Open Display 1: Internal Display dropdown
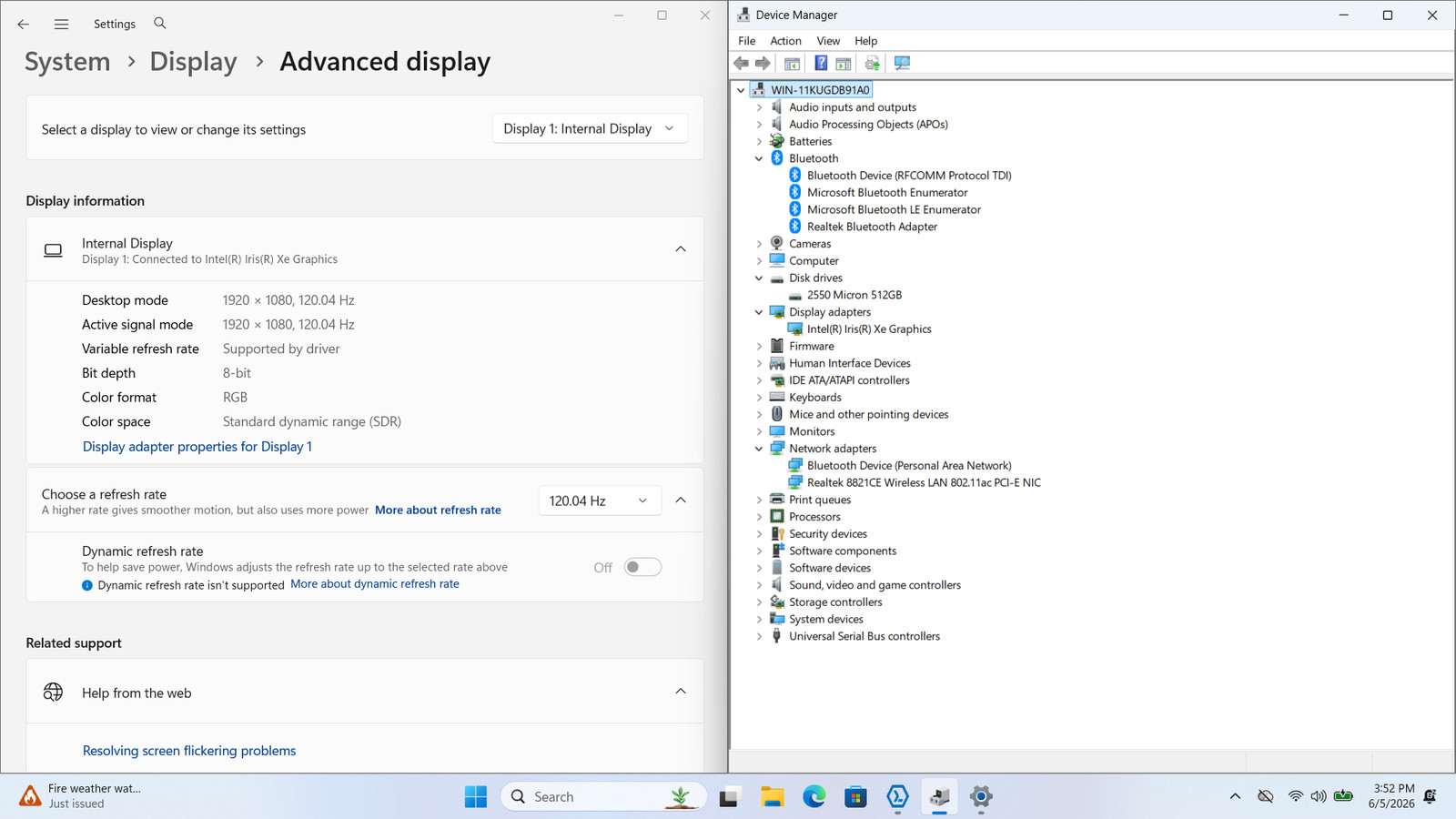Viewport: 1456px width, 819px height. coord(590,129)
